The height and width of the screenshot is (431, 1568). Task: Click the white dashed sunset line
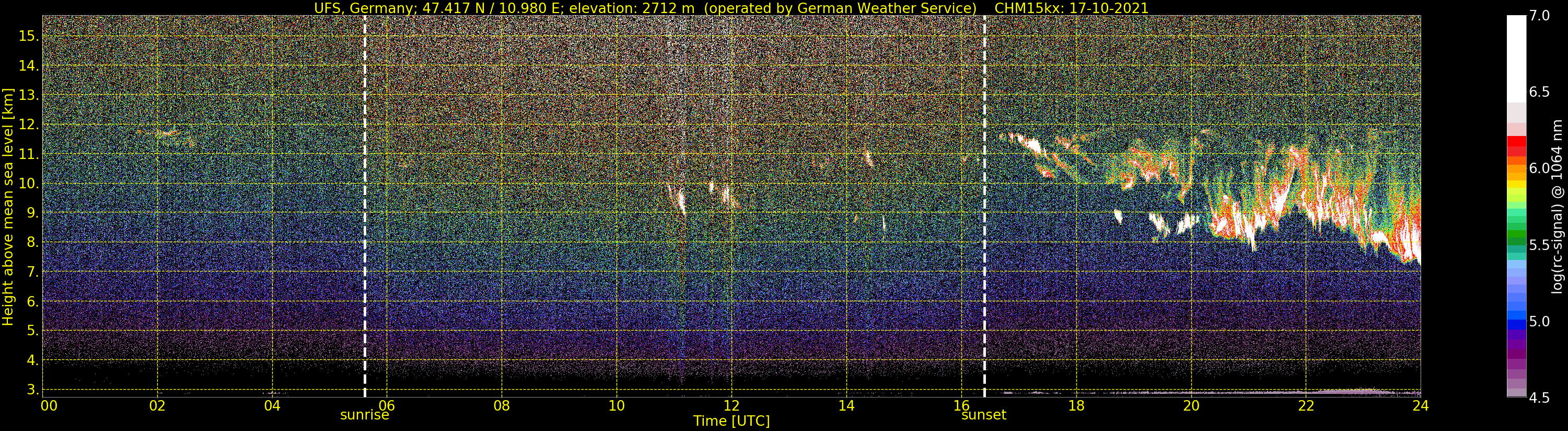point(984,206)
